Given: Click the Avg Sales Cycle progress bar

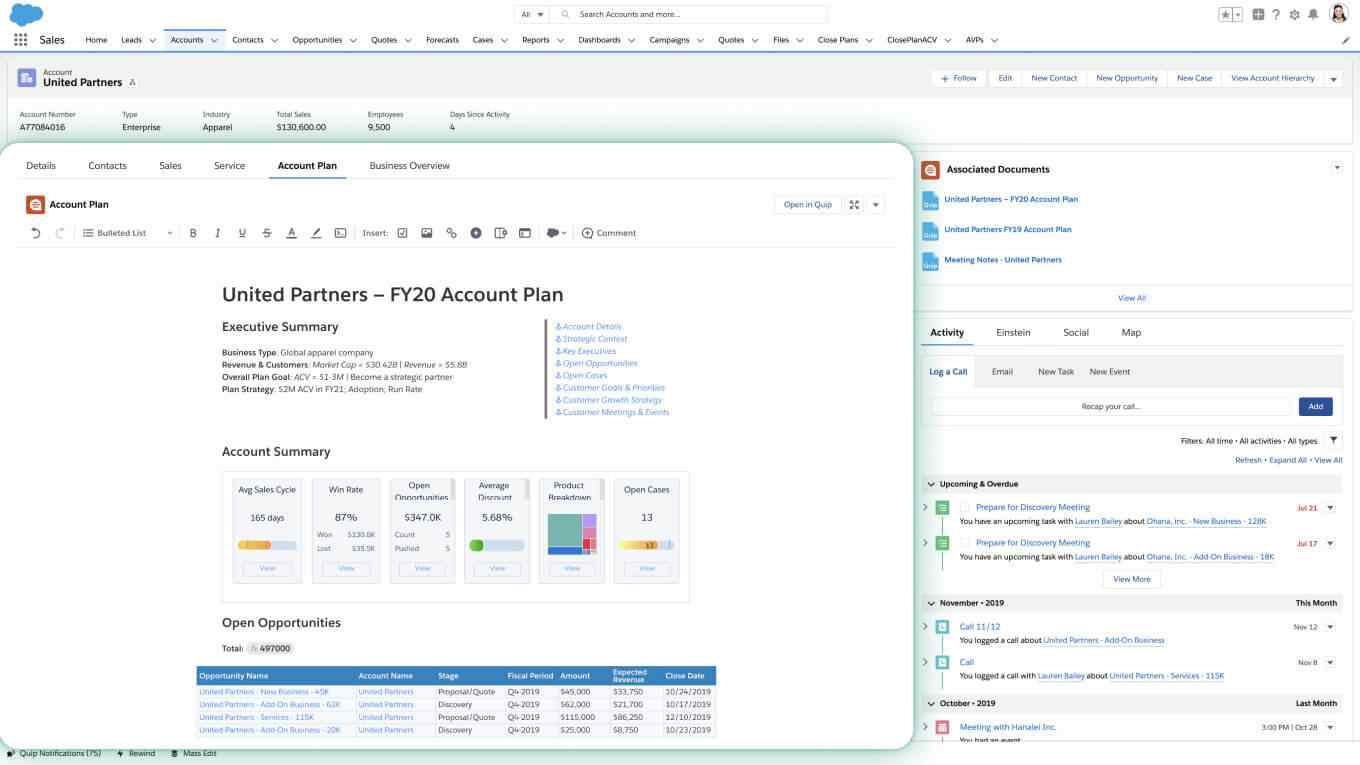Looking at the screenshot, I should (267, 545).
